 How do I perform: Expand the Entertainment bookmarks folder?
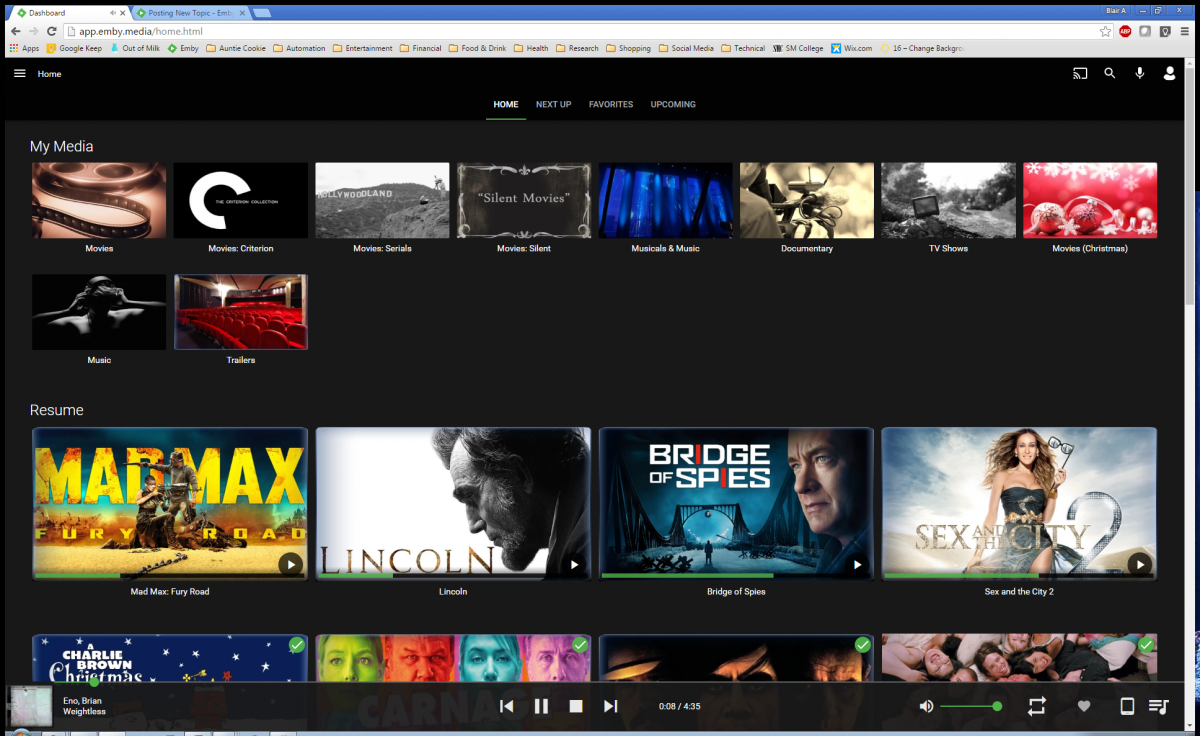tap(362, 48)
